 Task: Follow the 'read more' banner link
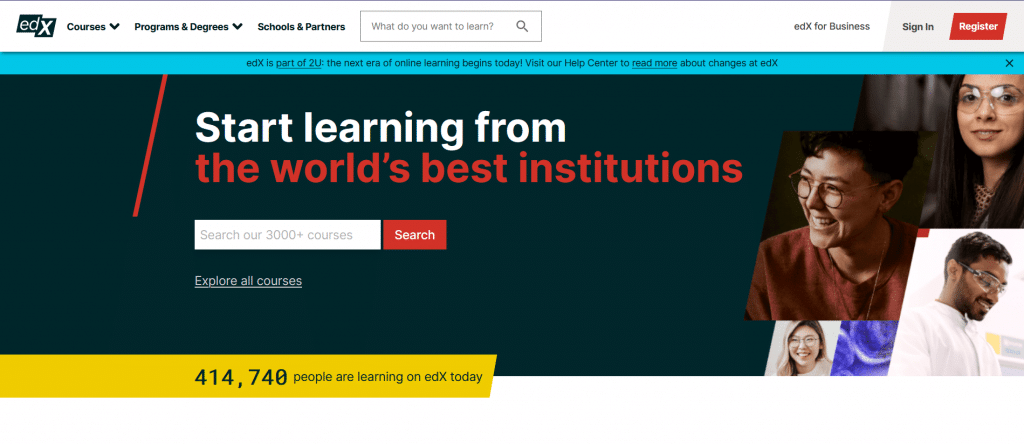[x=654, y=63]
